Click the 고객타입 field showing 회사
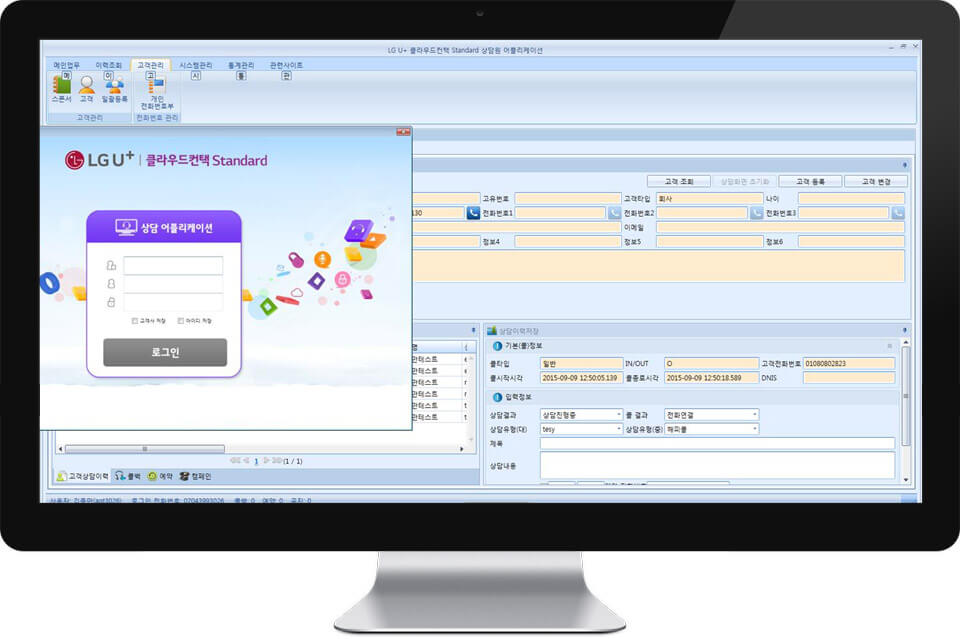This screenshot has height=639, width=960. (710, 198)
